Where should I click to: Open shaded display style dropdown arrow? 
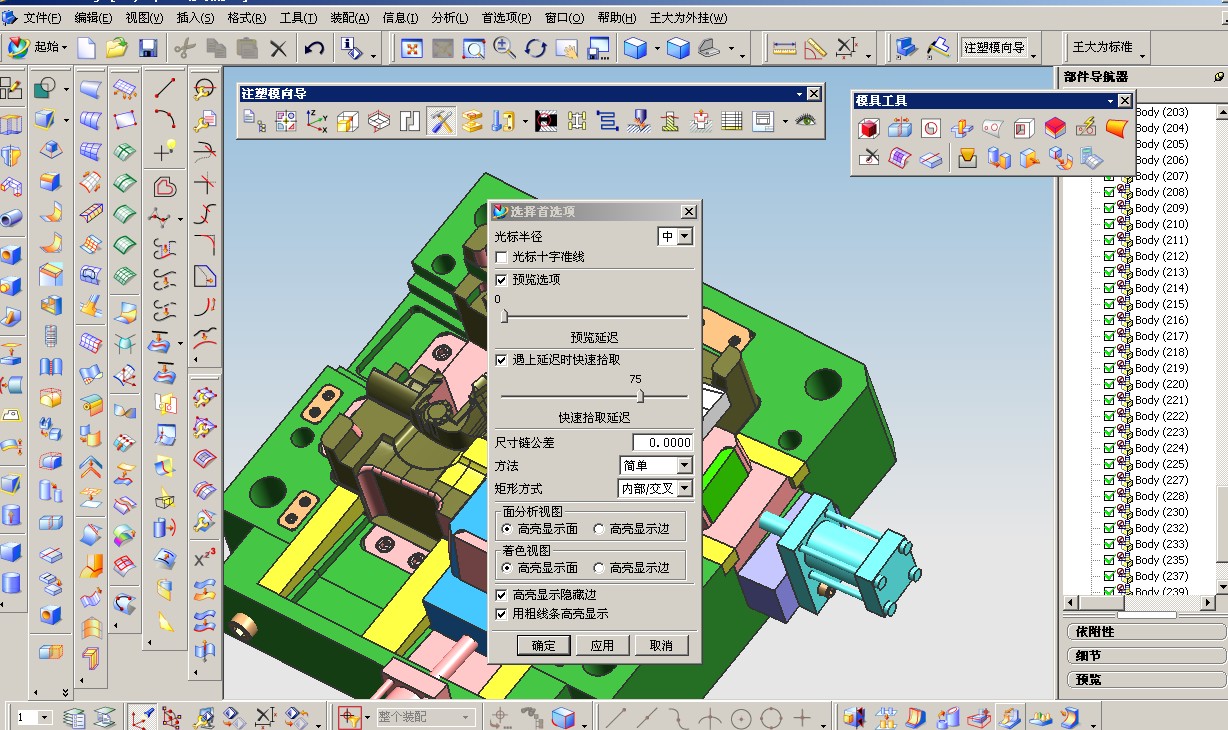tap(657, 48)
